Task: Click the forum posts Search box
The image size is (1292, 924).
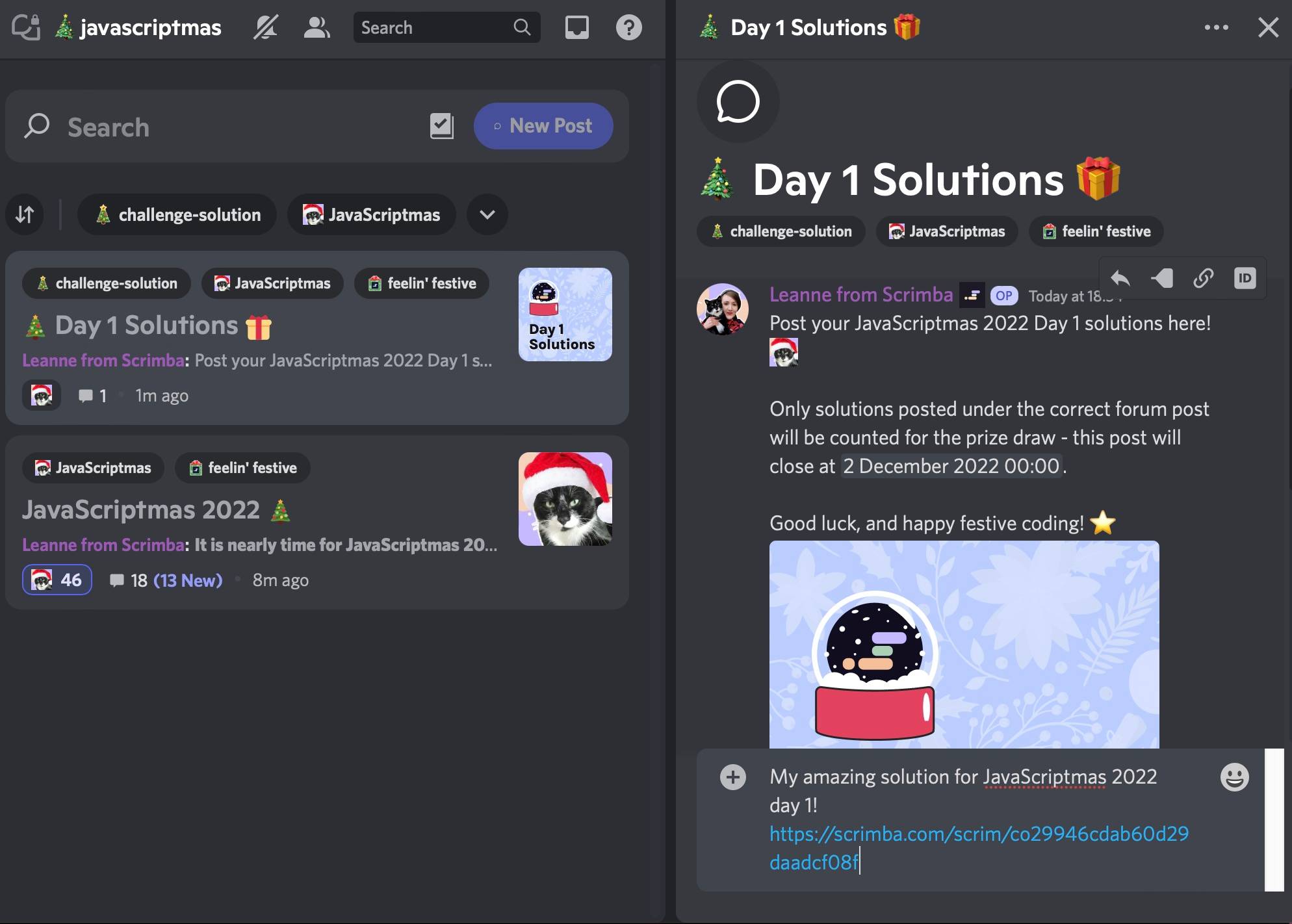Action: coord(221,127)
